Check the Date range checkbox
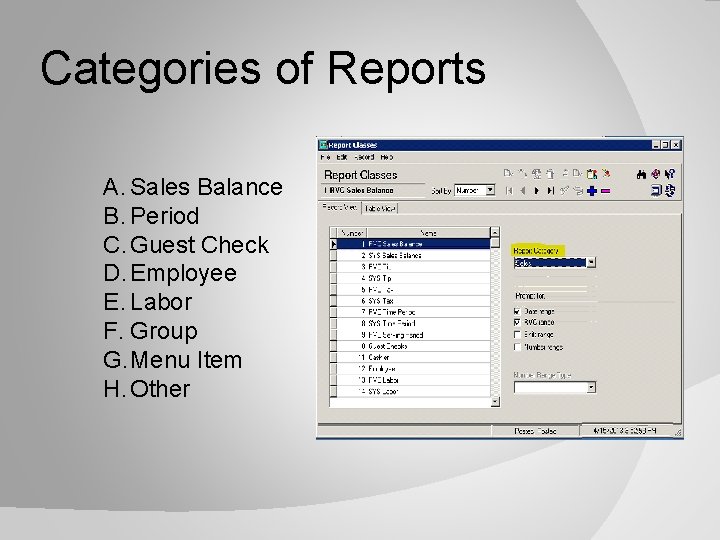Screen dimensions: 720x540 pos(518,311)
